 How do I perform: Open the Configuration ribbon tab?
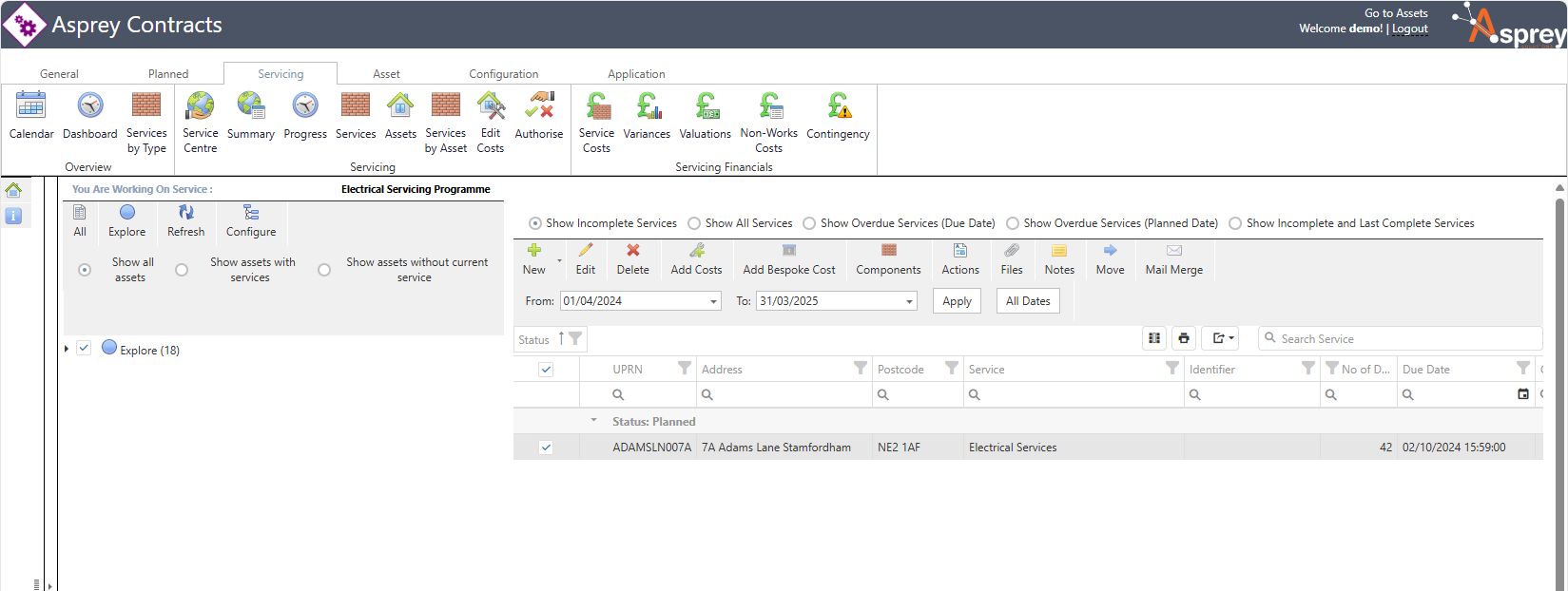tap(503, 74)
